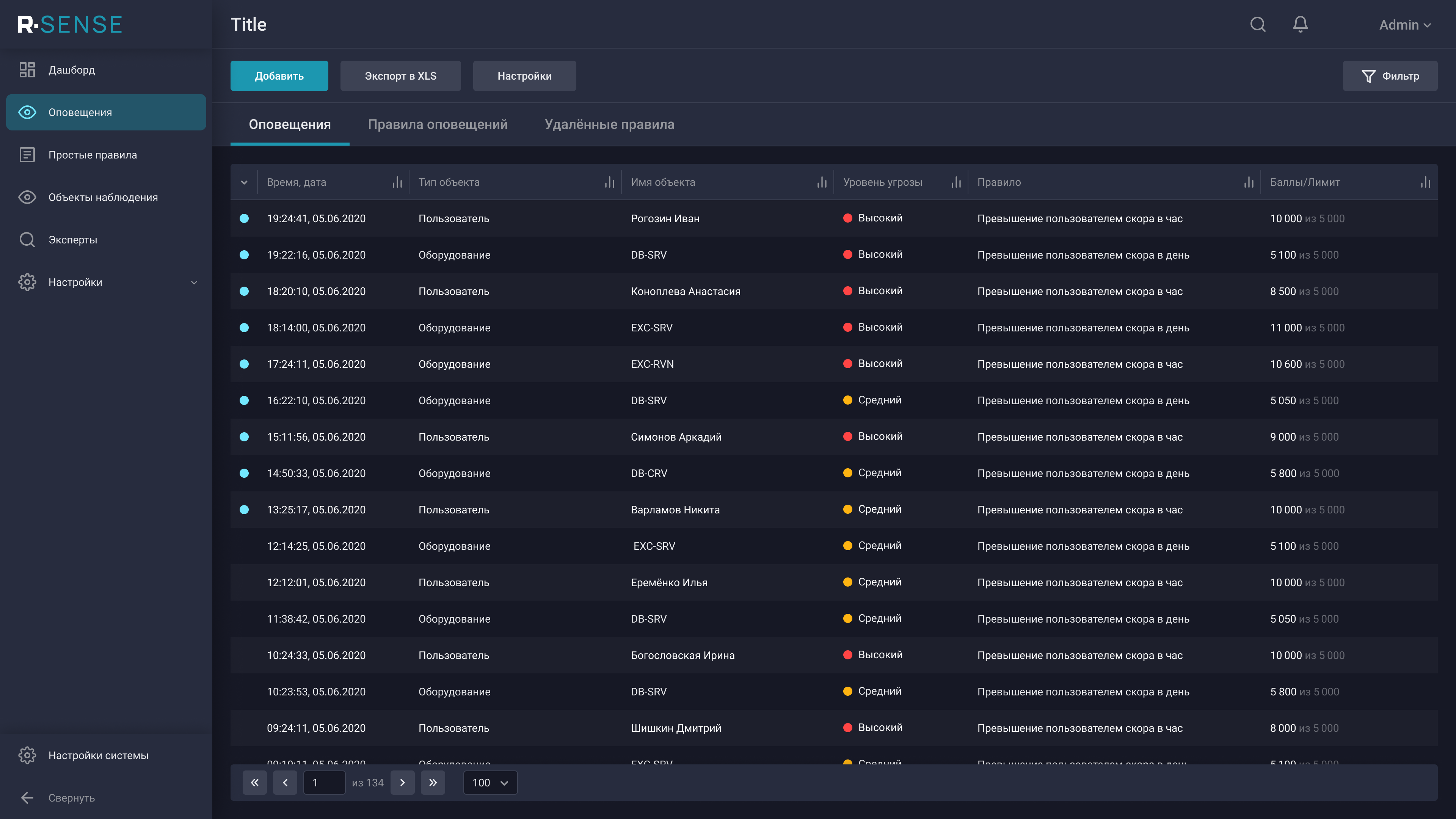Click the Экспорт в XLS button
Image resolution: width=1456 pixels, height=819 pixels.
400,76
